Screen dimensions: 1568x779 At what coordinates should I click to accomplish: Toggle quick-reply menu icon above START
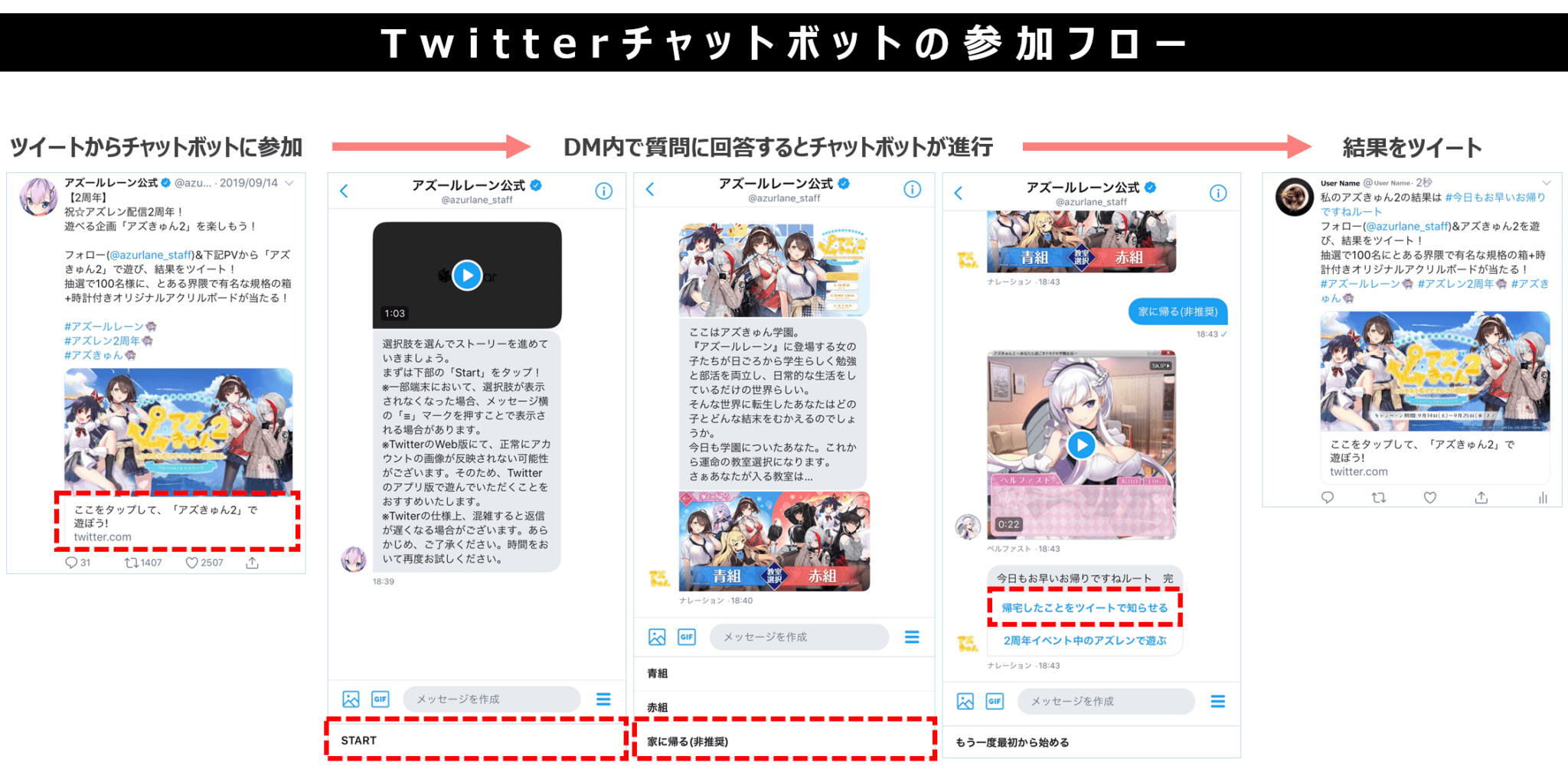603,699
